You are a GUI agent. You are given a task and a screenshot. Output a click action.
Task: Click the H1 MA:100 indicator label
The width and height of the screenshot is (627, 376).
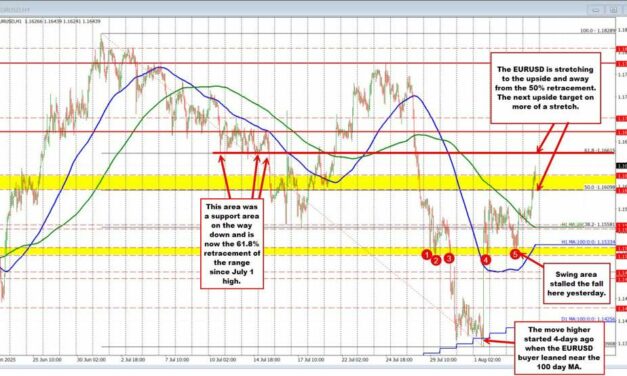(x=588, y=242)
